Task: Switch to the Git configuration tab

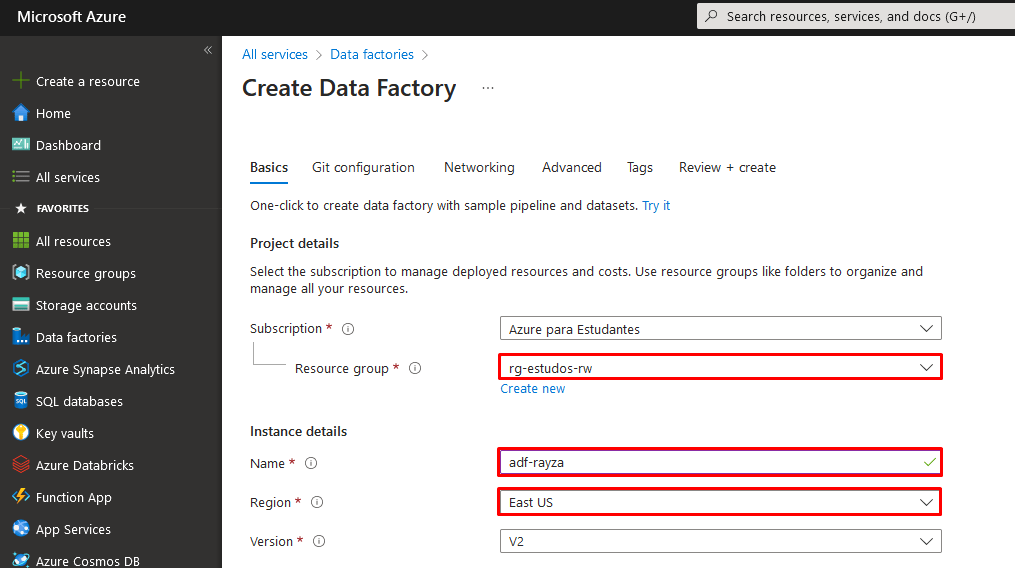Action: (x=363, y=167)
